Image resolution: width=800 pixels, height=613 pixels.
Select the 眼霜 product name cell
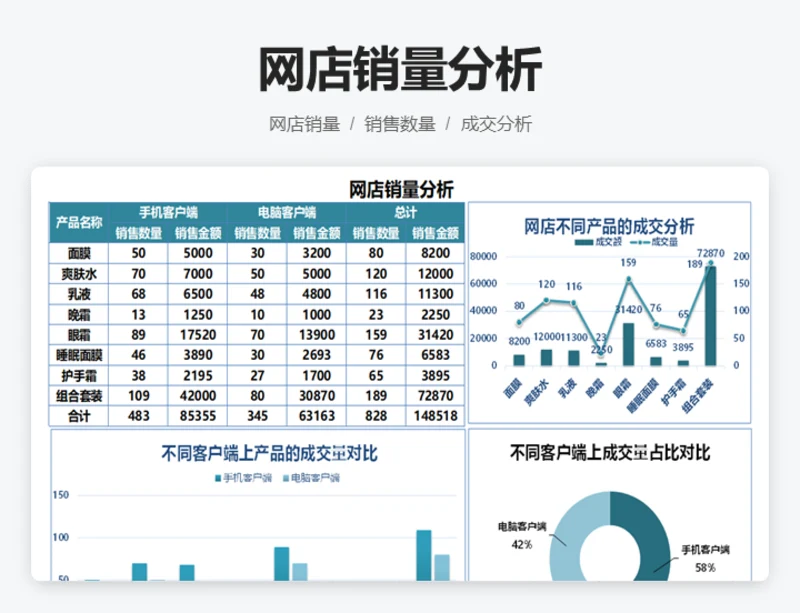pyautogui.click(x=79, y=335)
